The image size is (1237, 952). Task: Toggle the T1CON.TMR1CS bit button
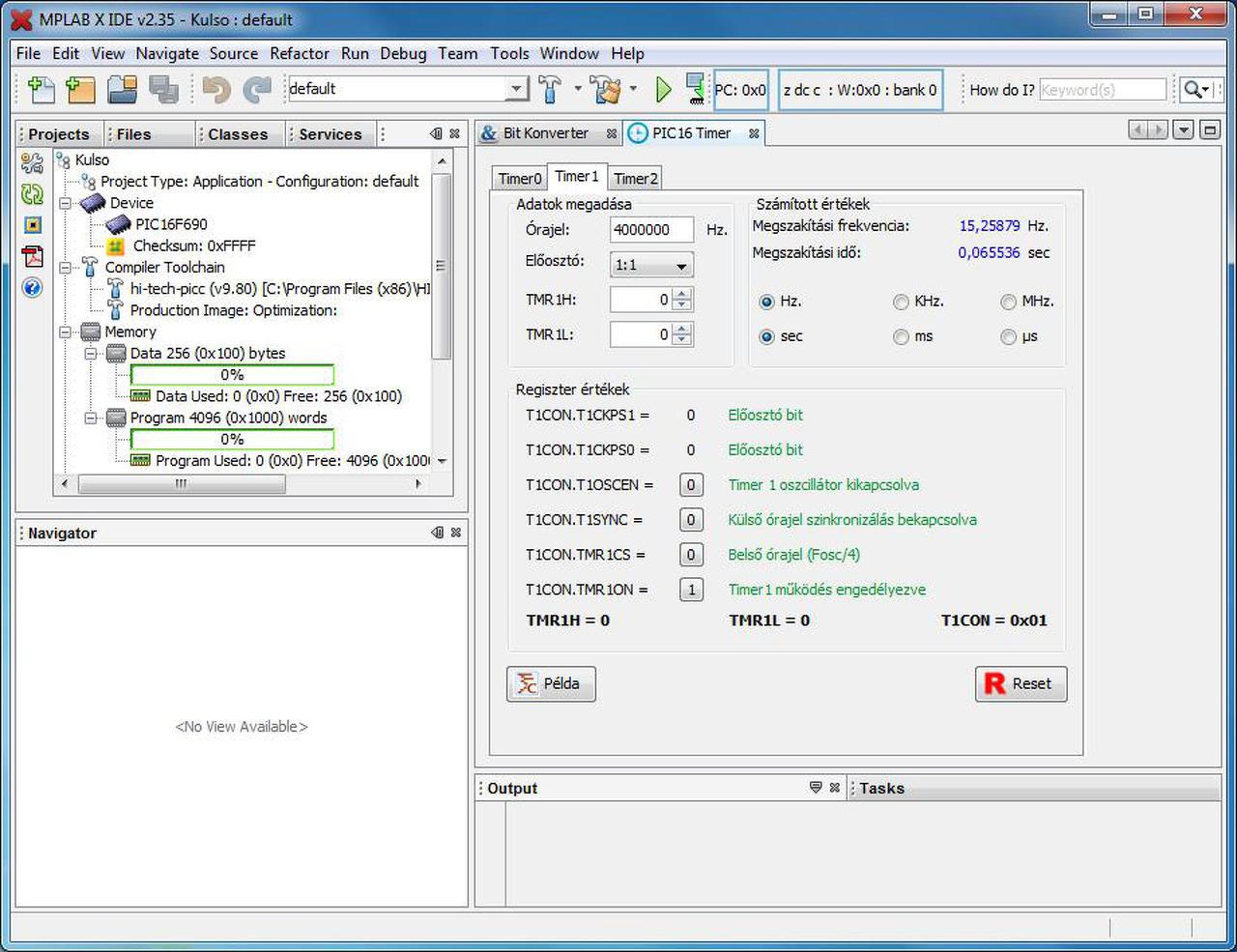coord(691,555)
